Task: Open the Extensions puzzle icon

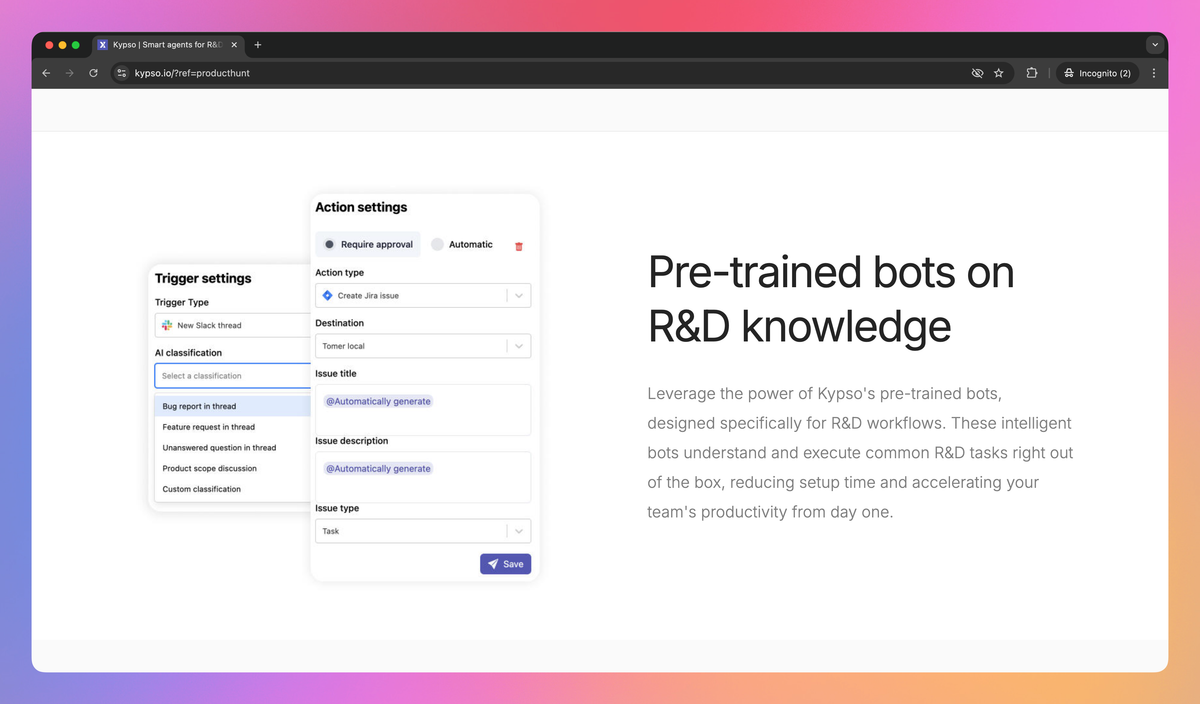Action: (1032, 73)
